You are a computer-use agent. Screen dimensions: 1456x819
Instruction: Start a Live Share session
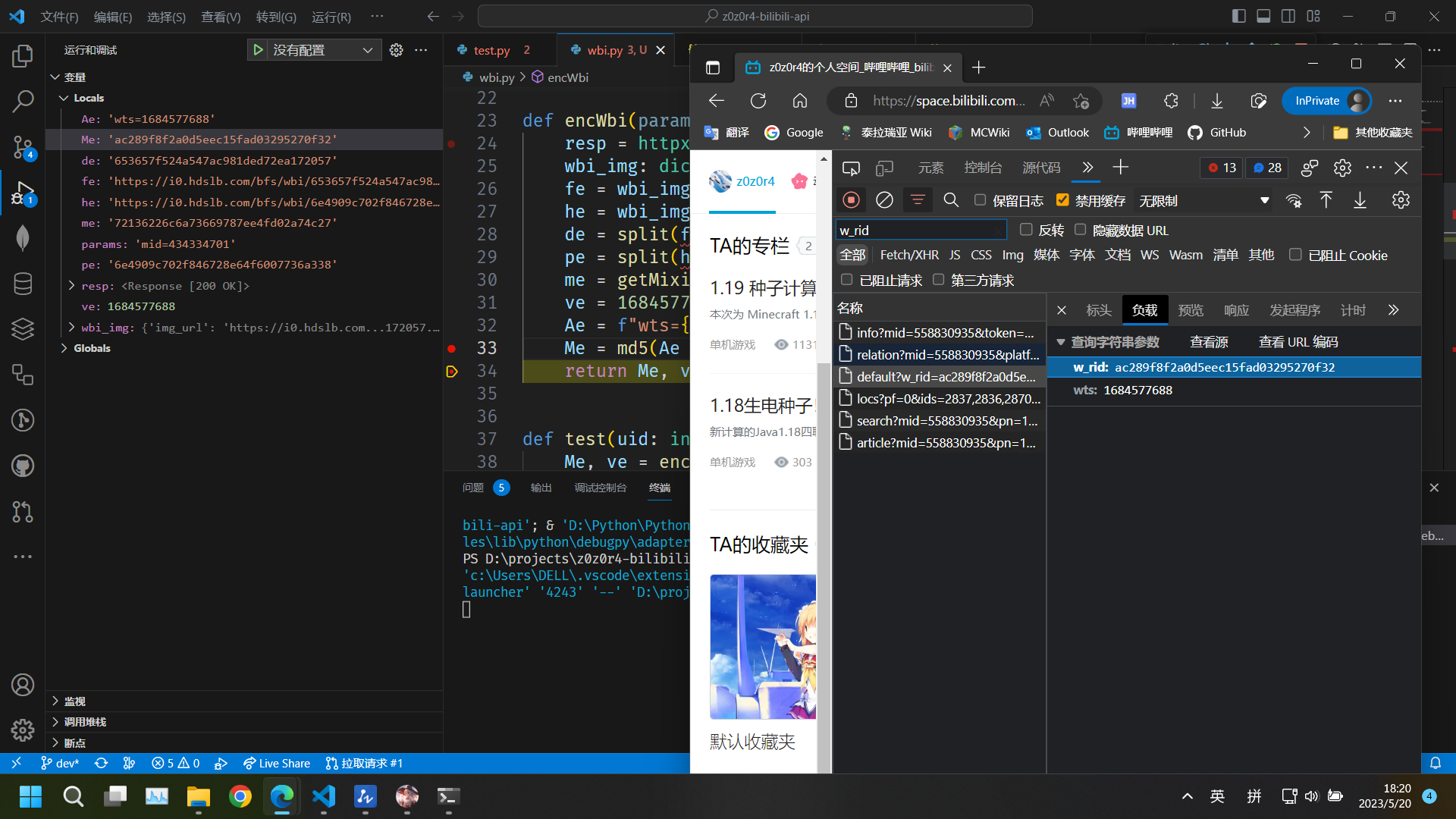276,763
